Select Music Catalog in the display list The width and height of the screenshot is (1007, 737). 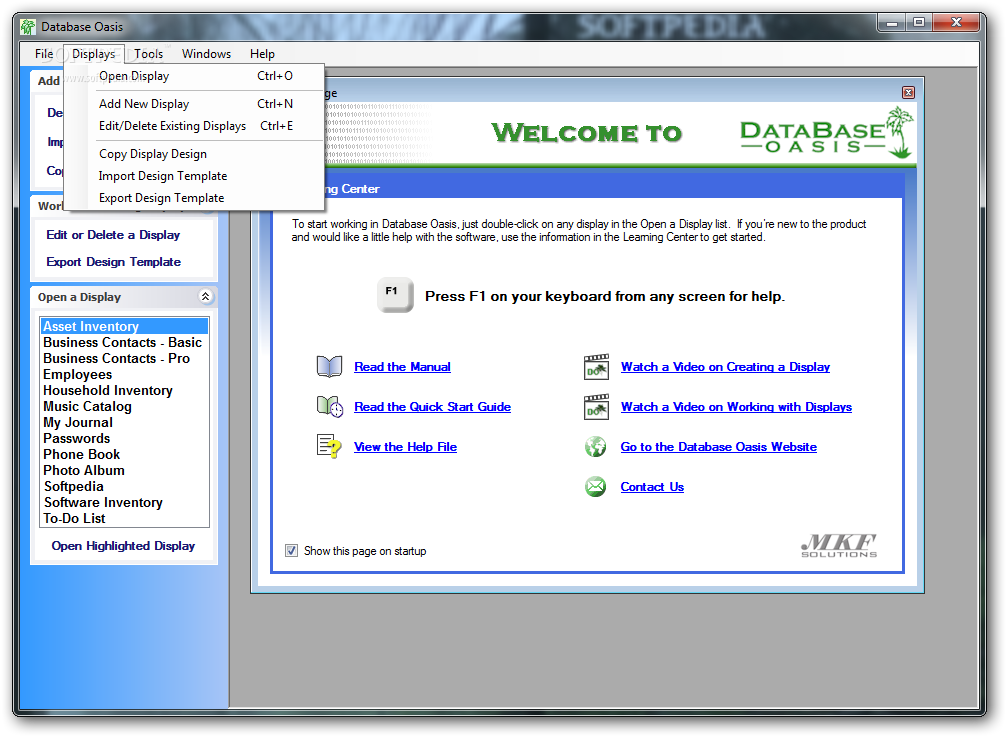[125, 406]
